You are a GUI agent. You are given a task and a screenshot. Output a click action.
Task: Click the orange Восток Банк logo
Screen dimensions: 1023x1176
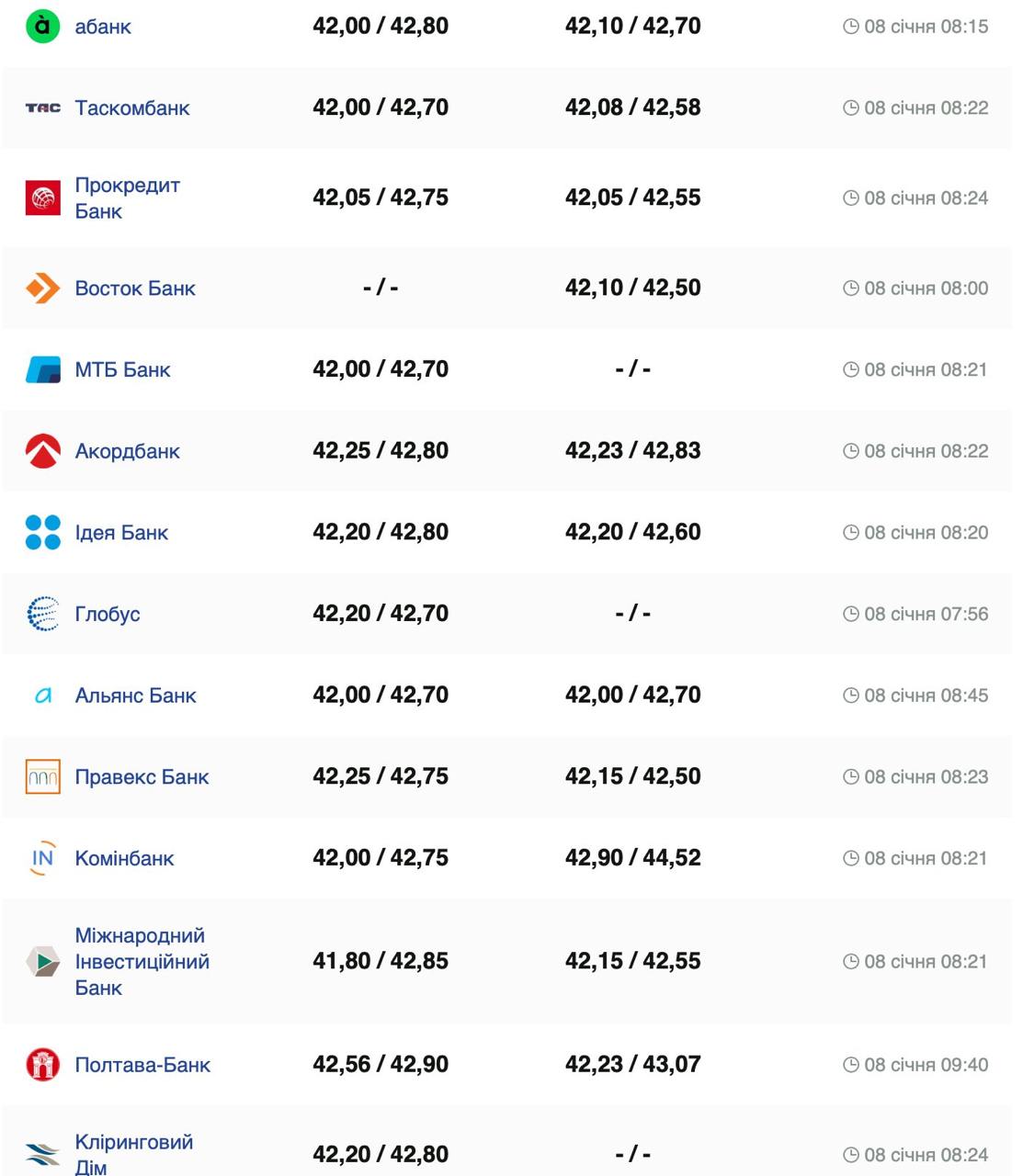coord(42,288)
